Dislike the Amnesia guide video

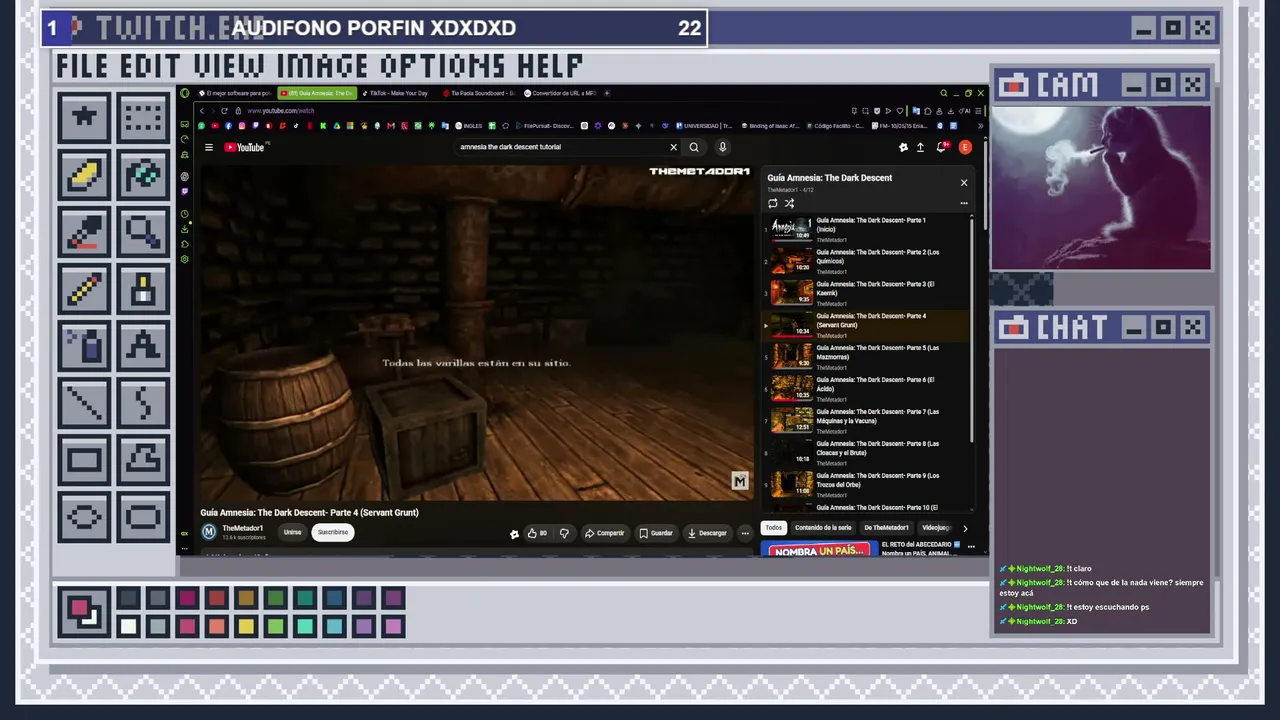coord(564,533)
